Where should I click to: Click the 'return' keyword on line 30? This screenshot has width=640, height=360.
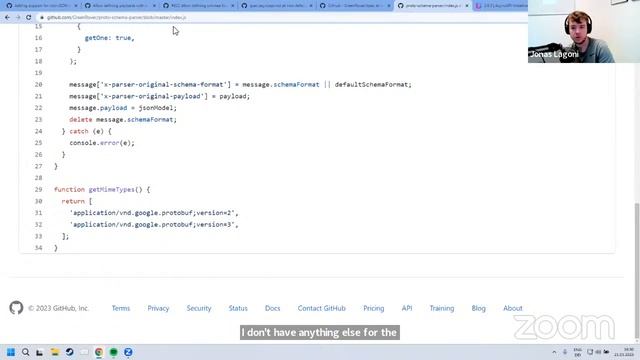(x=73, y=201)
